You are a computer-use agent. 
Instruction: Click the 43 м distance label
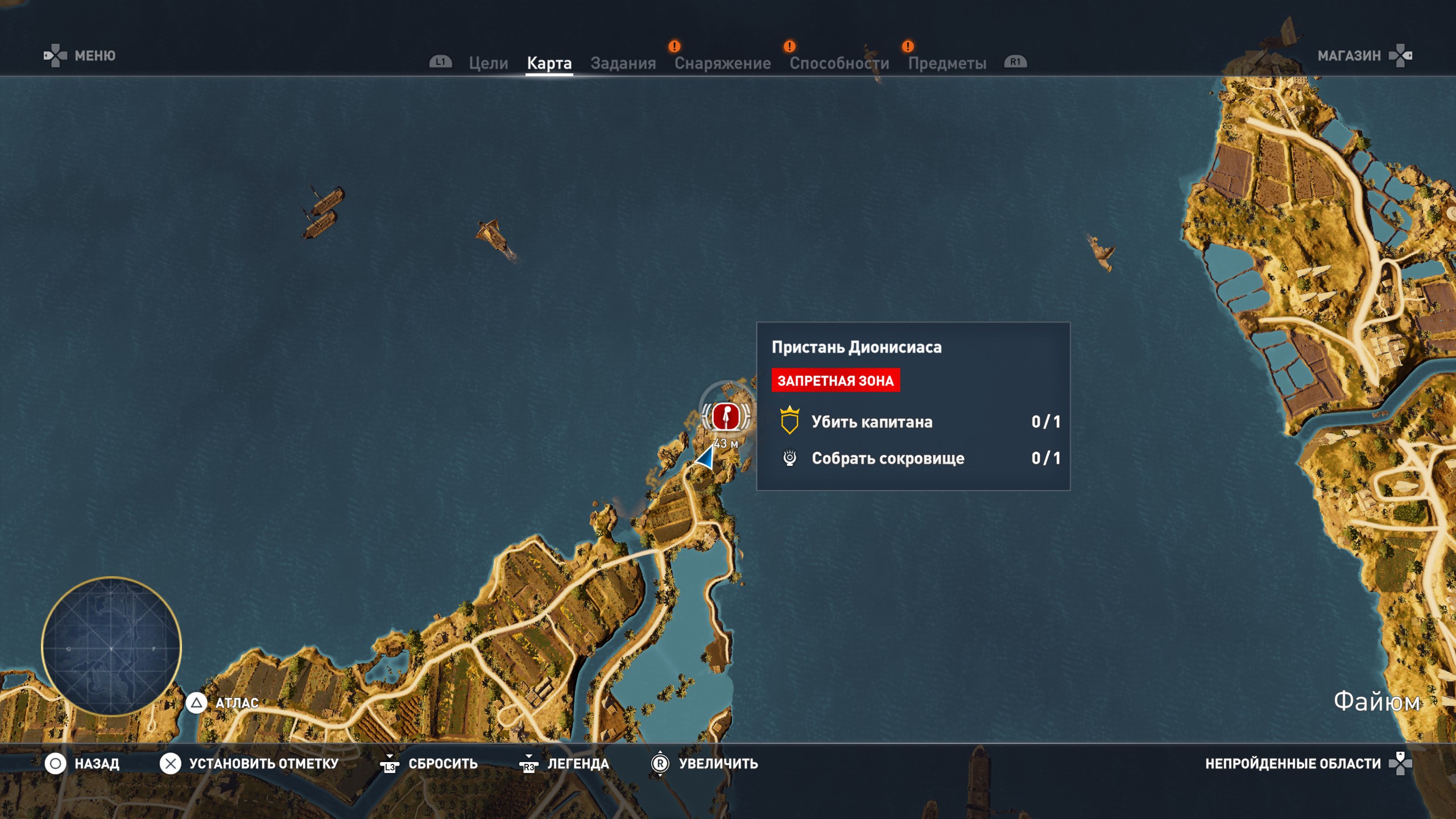726,443
